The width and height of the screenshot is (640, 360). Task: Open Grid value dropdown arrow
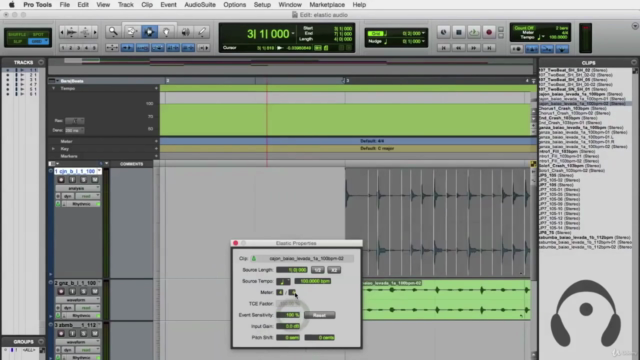click(x=424, y=33)
